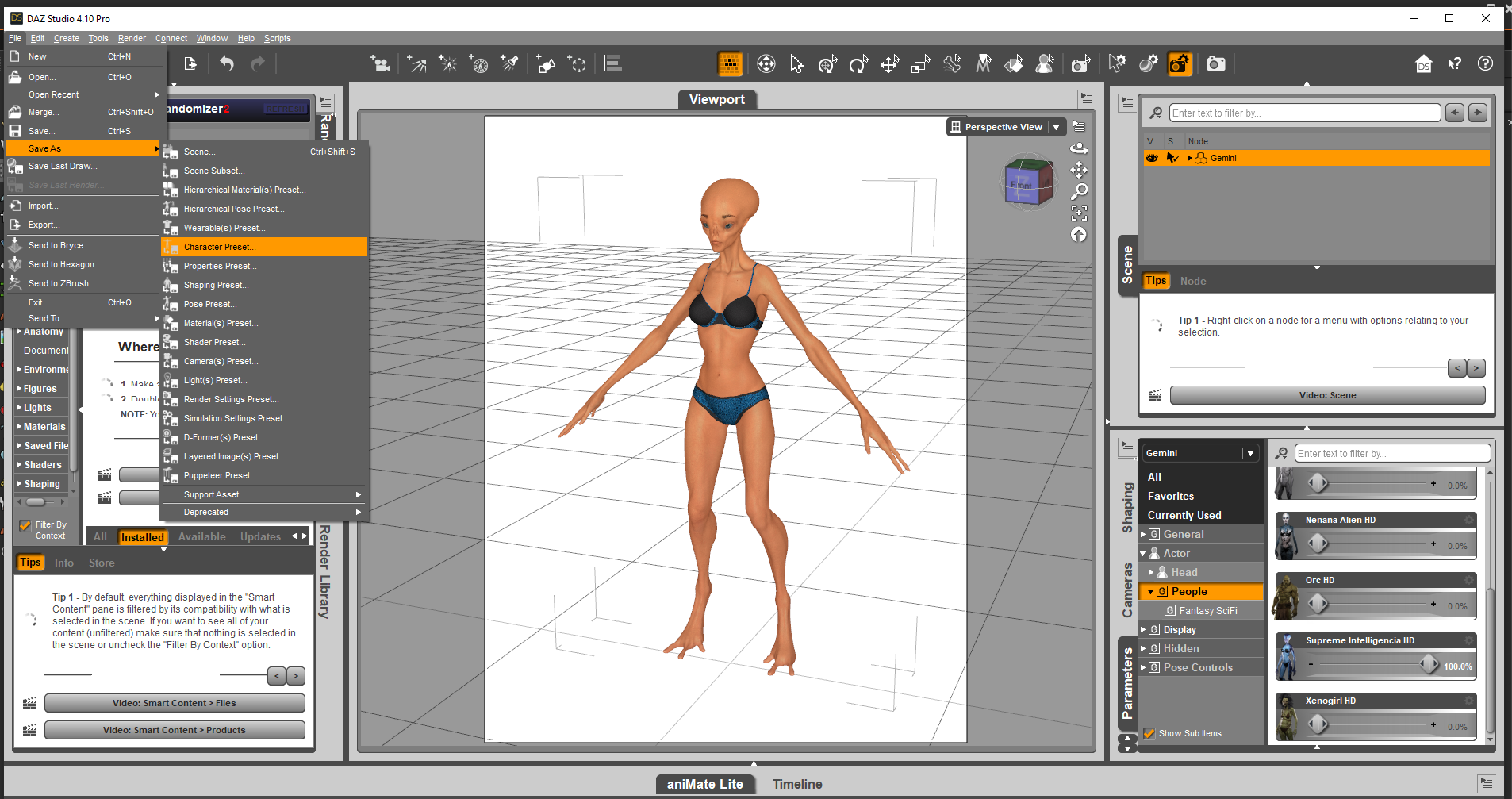The image size is (1512, 799).
Task: Click the Render camera icon in toolbar
Action: coord(1215,64)
